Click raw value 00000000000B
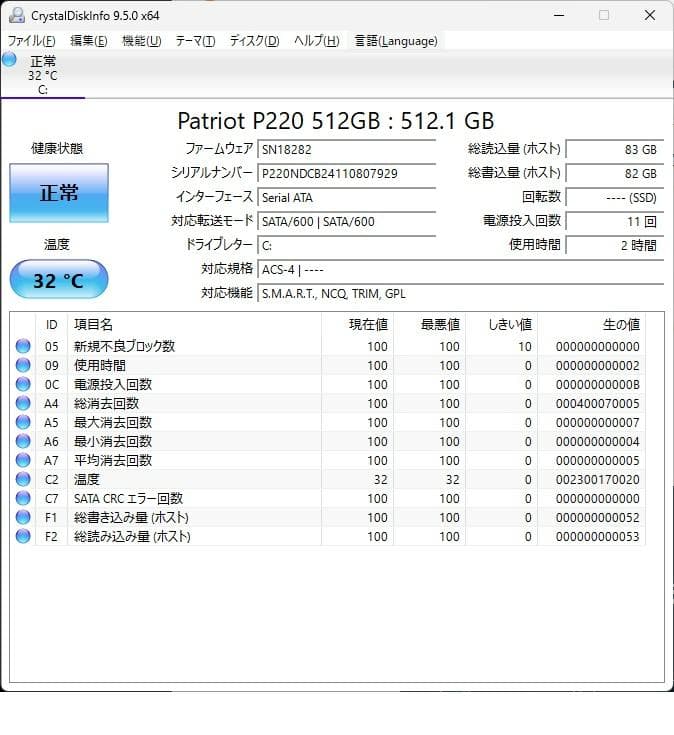The height and width of the screenshot is (735, 674). click(598, 384)
